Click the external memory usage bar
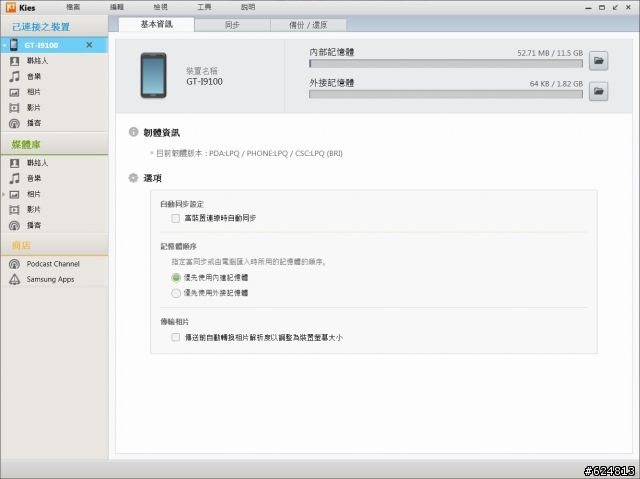Image resolution: width=640 pixels, height=479 pixels. click(x=446, y=94)
